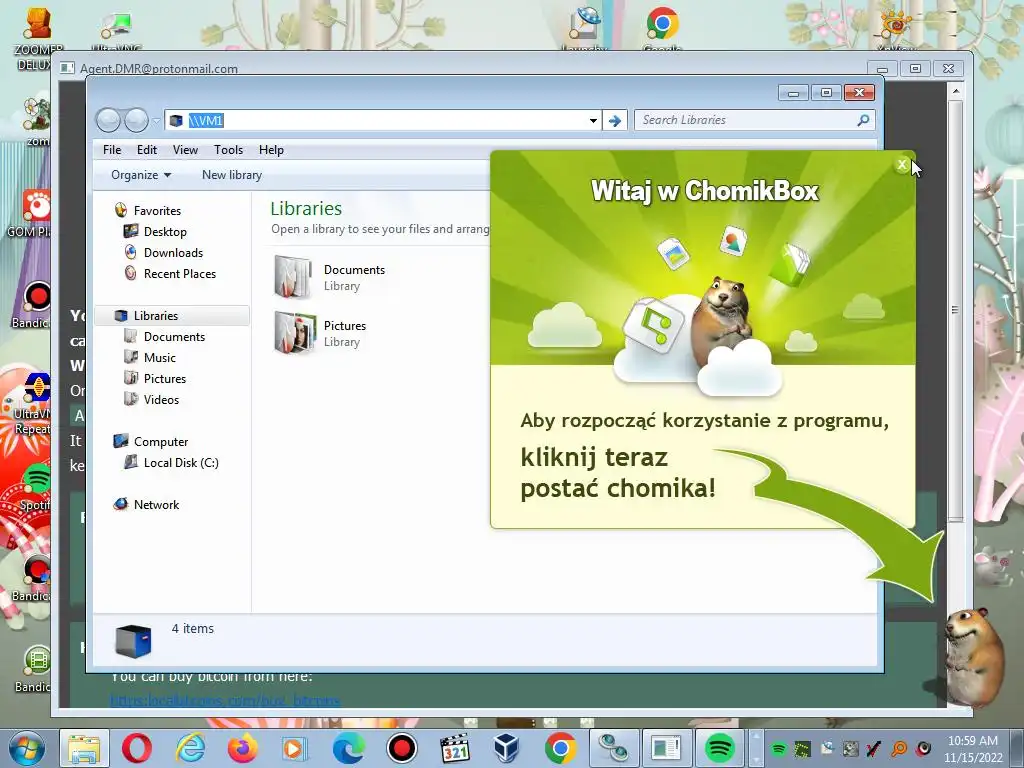Open the media player taskbar icon
Screen dimensions: 1024x768
click(x=295, y=748)
